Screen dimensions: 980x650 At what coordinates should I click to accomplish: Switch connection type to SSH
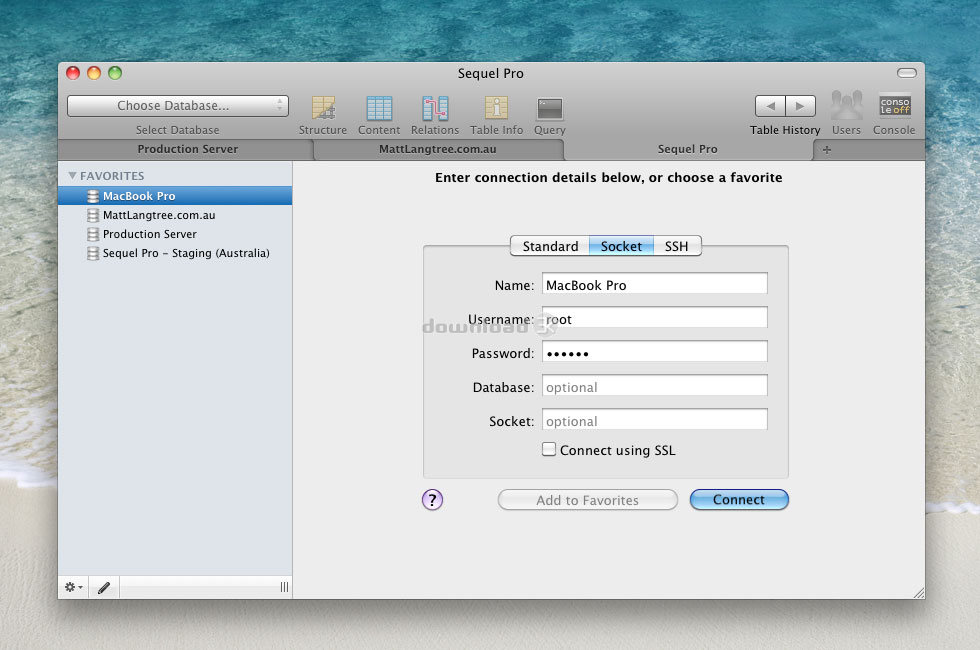pyautogui.click(x=677, y=246)
